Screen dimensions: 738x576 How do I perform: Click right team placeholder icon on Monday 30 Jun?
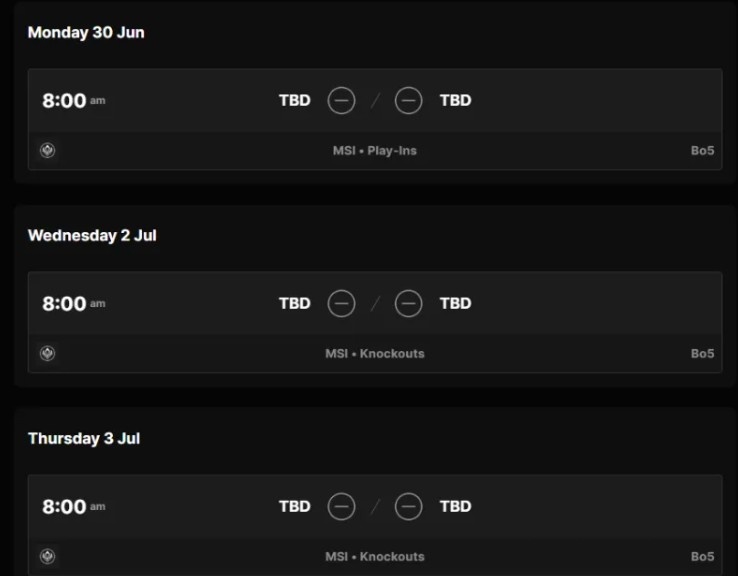coord(408,100)
